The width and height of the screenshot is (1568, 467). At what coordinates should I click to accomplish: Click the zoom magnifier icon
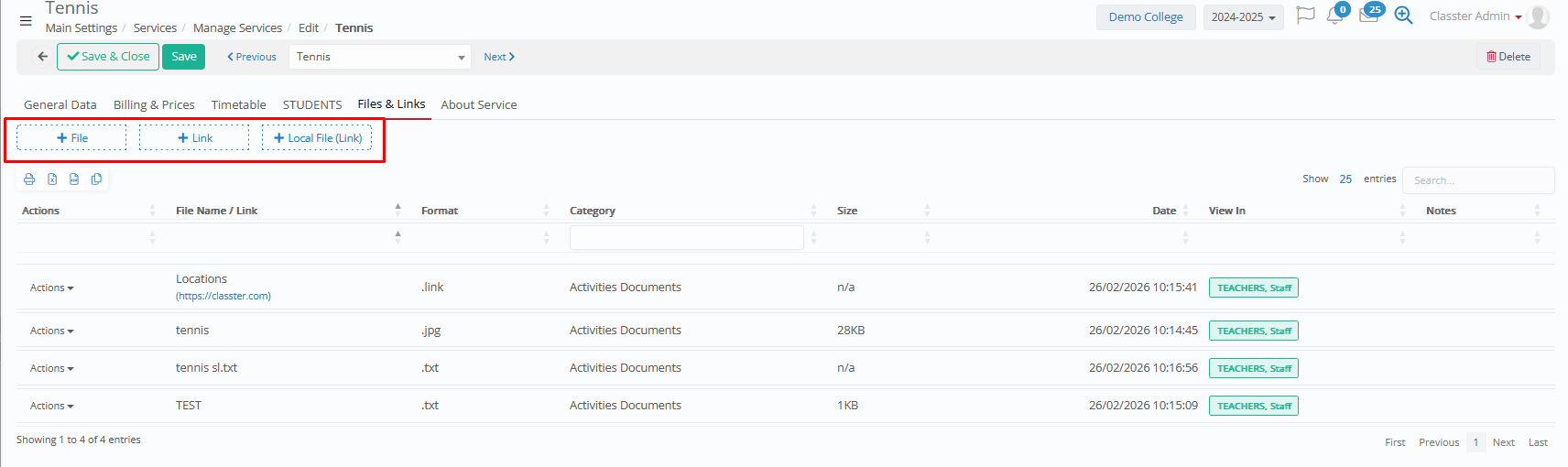point(1403,16)
